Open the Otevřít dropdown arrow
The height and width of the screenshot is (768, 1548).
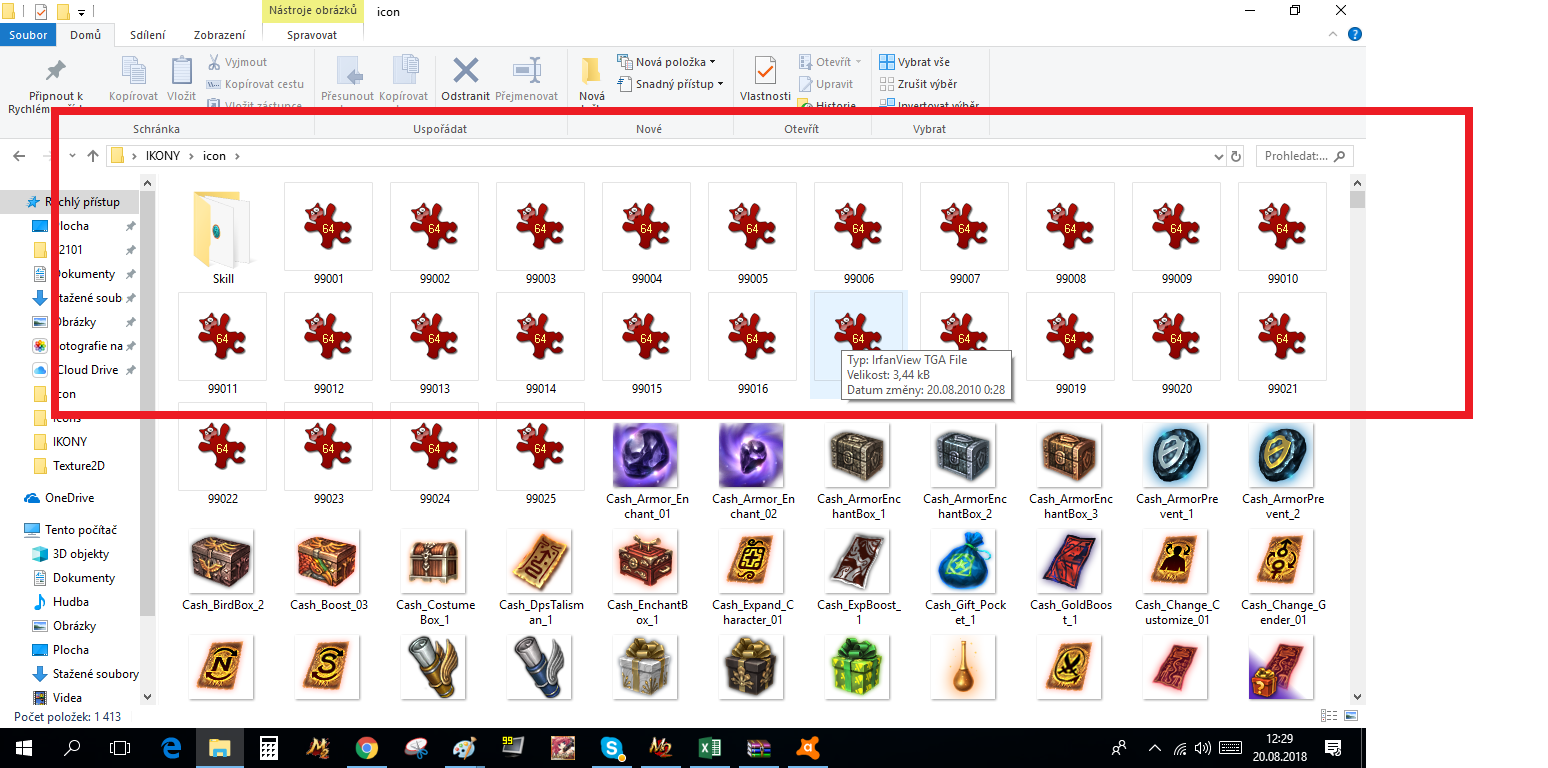pyautogui.click(x=858, y=62)
